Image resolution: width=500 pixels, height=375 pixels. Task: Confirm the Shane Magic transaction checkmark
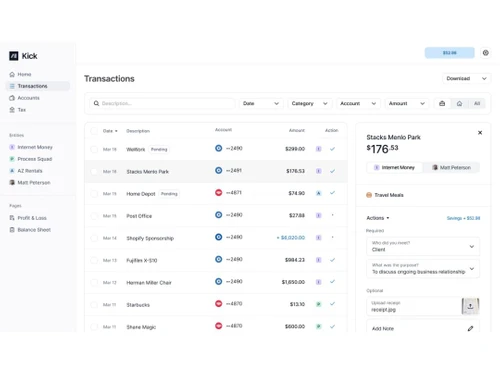(332, 326)
